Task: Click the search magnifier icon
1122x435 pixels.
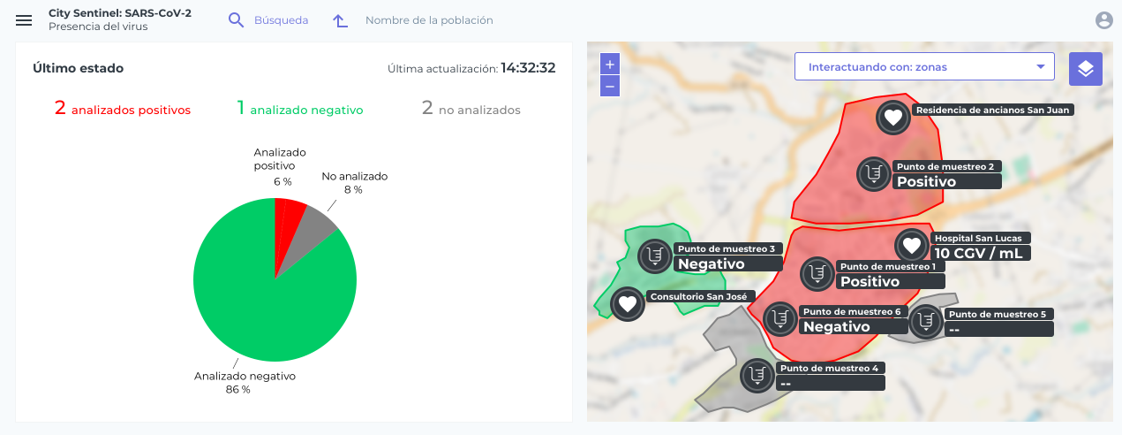Action: (236, 20)
